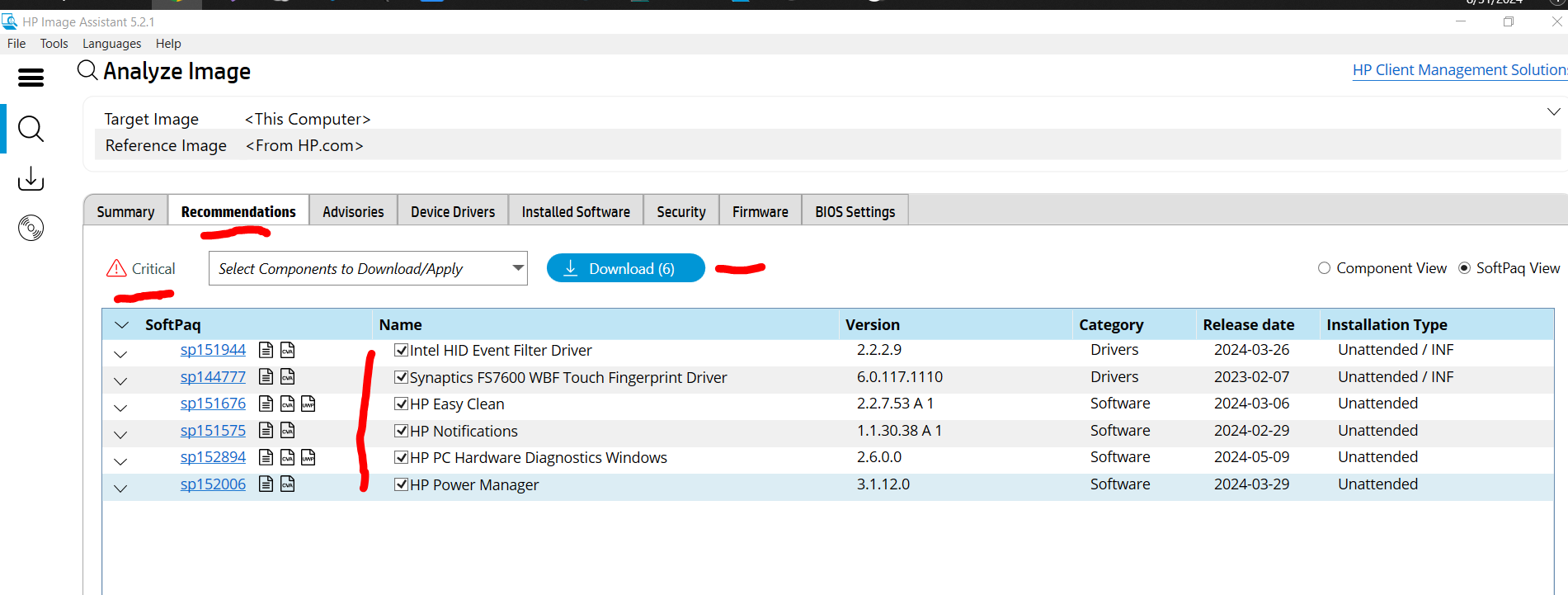Switch to the Installed Software tab
This screenshot has height=595, width=1568.
[576, 211]
